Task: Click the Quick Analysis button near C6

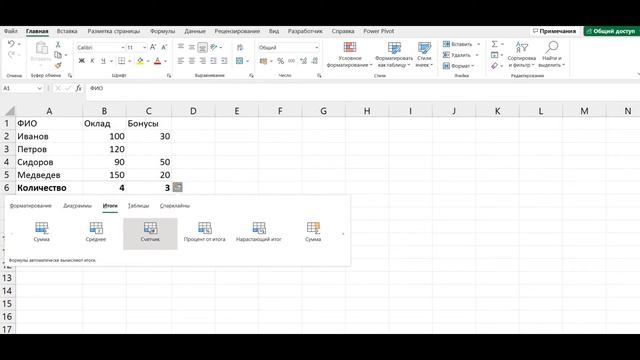Action: click(x=178, y=187)
